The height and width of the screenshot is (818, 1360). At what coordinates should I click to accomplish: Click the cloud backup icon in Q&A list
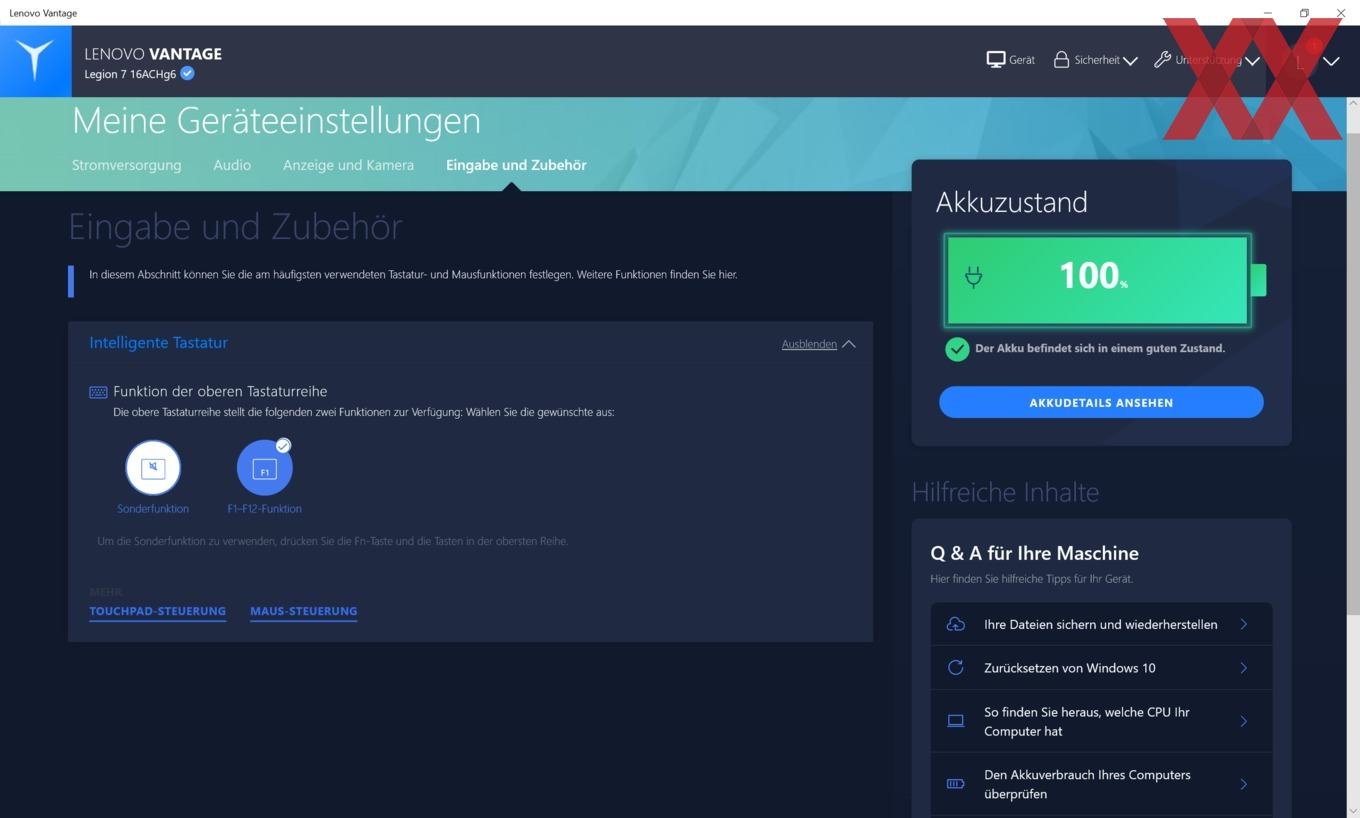click(x=956, y=624)
